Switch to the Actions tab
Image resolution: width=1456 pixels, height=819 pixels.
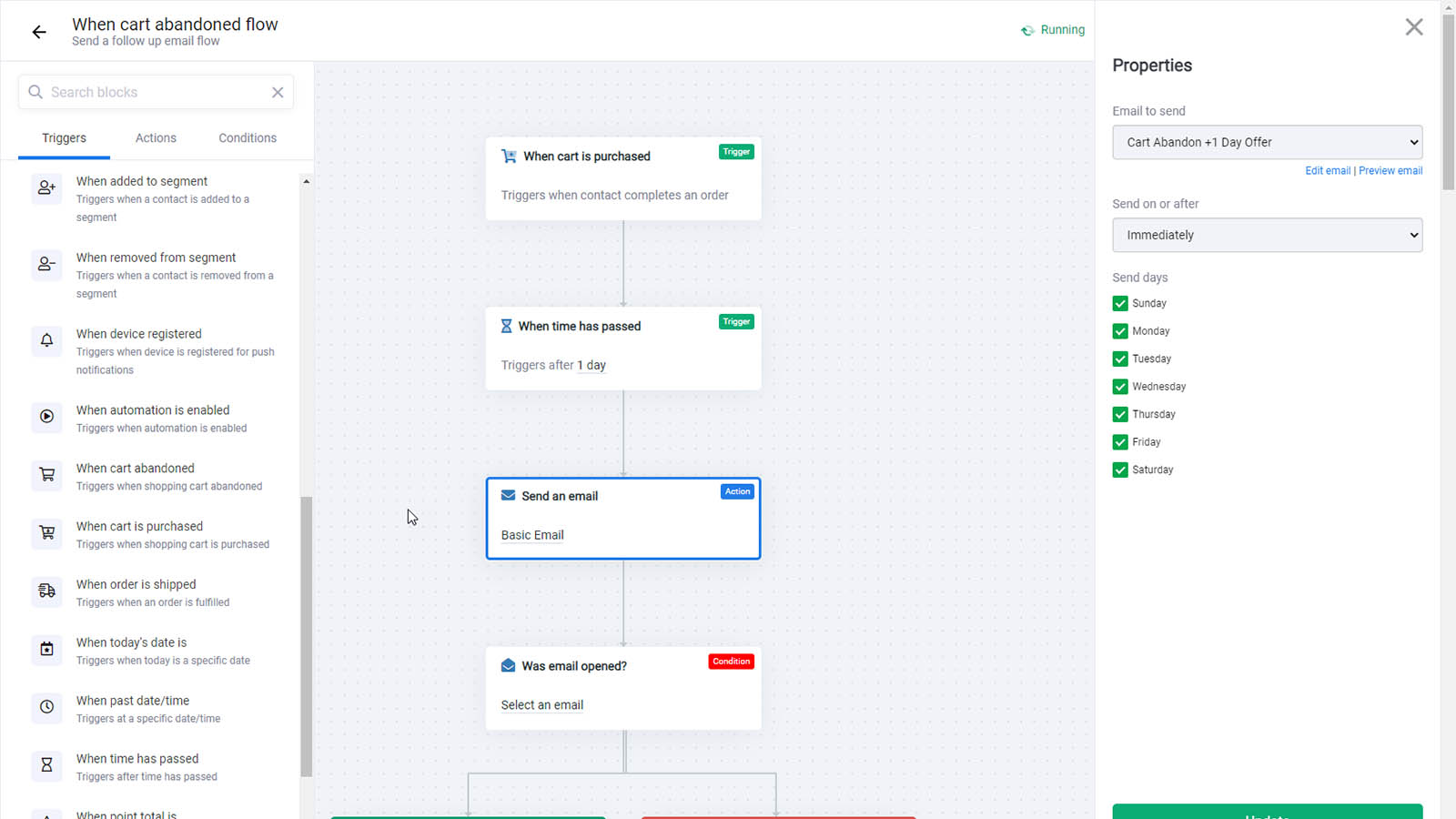(x=156, y=138)
